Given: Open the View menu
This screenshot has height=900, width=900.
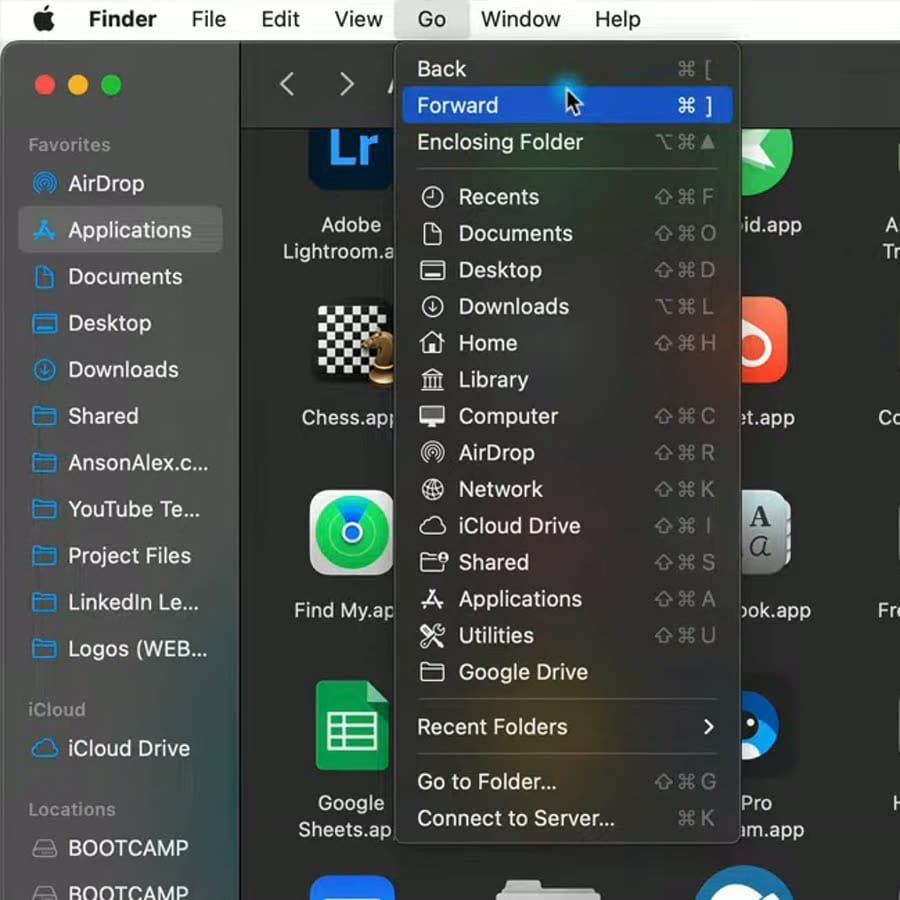Looking at the screenshot, I should pyautogui.click(x=358, y=19).
